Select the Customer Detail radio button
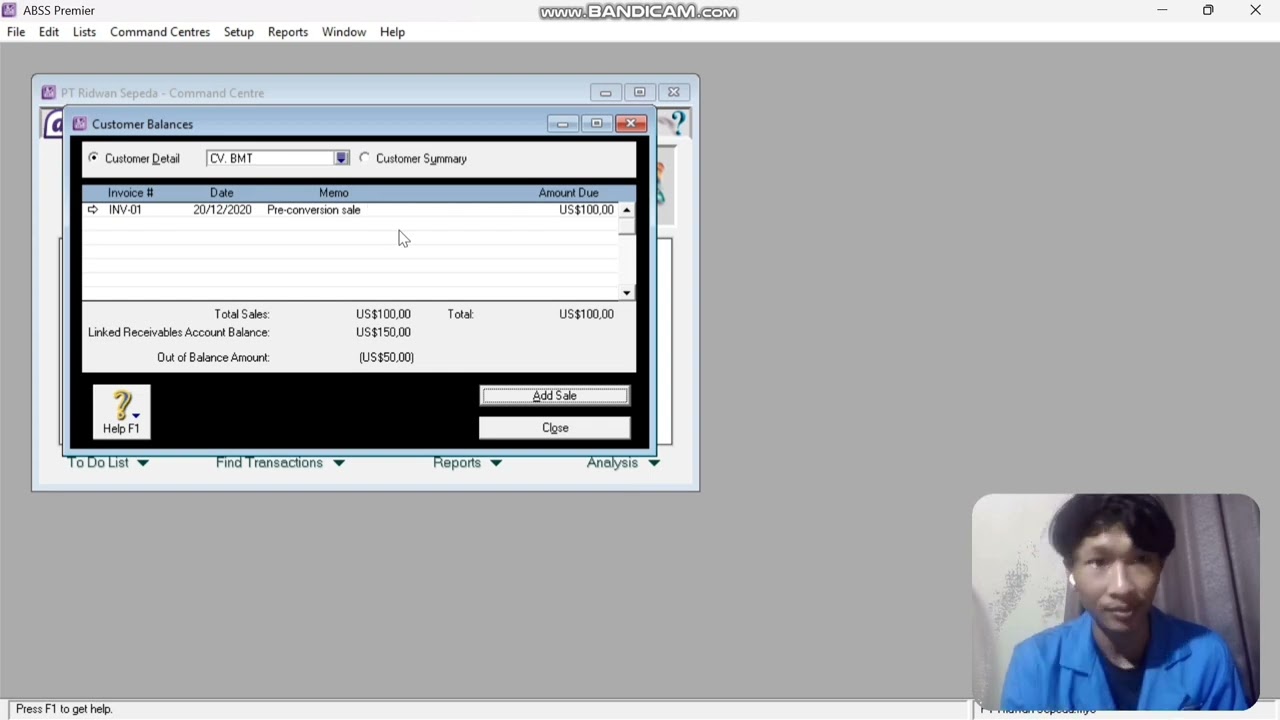 tap(94, 158)
